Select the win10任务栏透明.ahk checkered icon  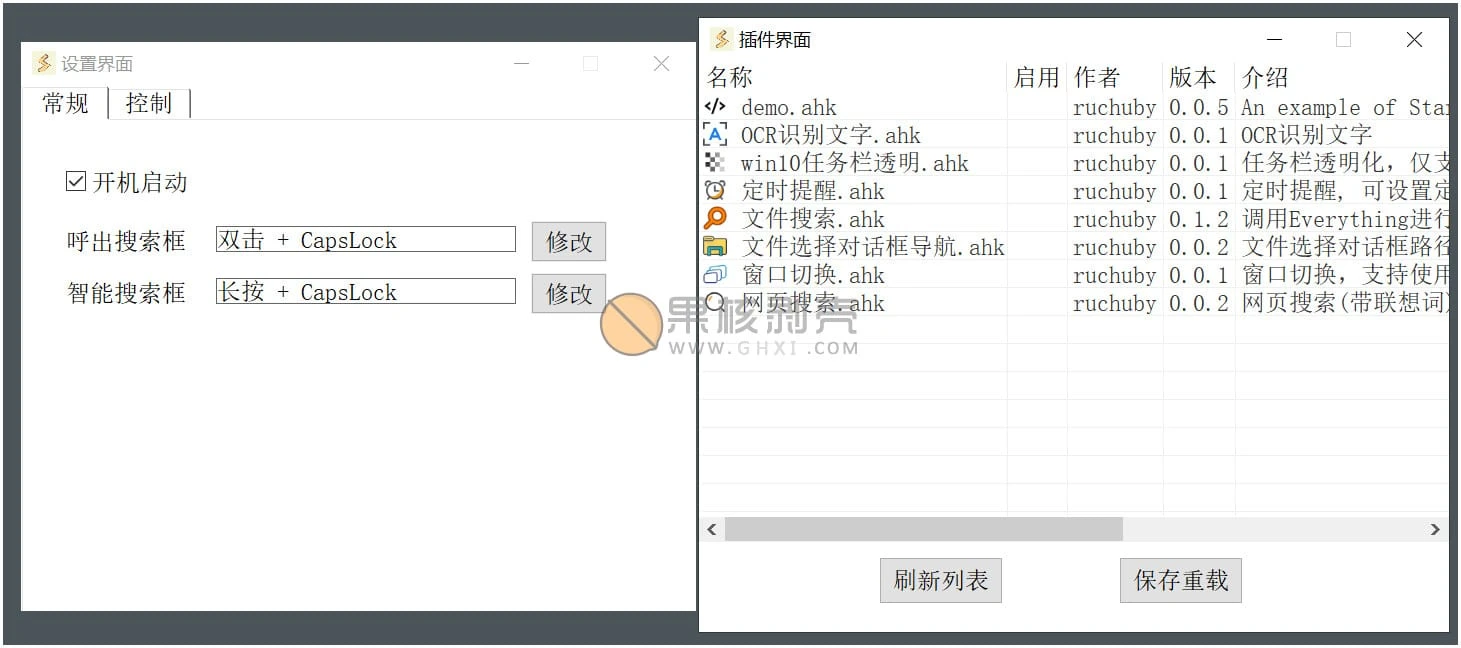pyautogui.click(x=715, y=163)
